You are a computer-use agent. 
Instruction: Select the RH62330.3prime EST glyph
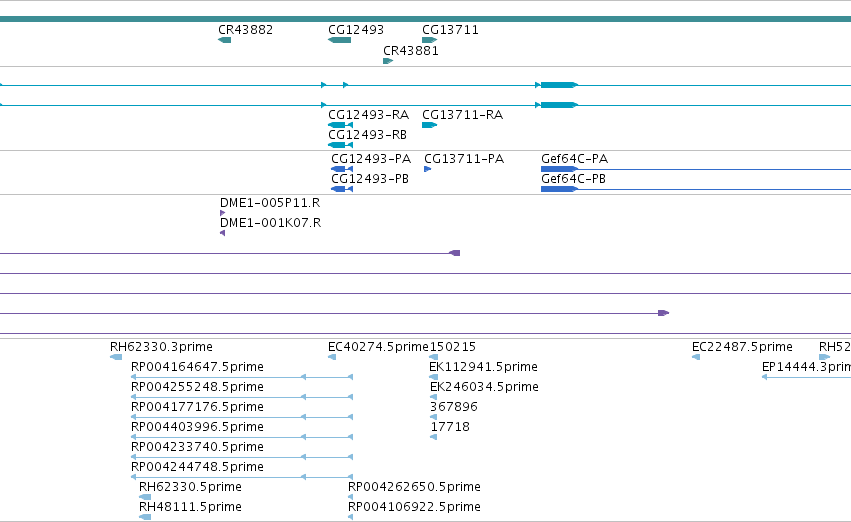[x=116, y=357]
